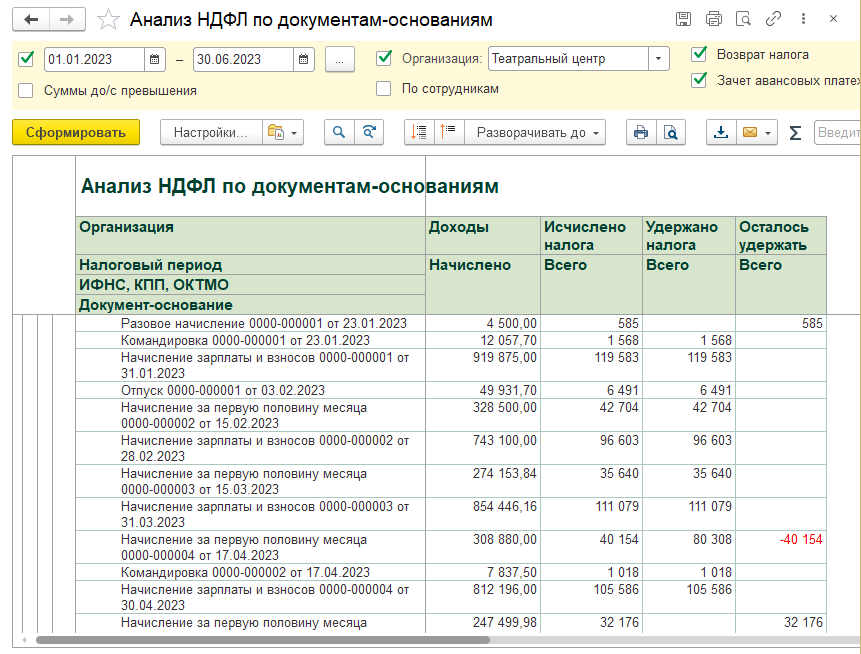
Task: Expand all groups icon in toolbar
Action: click(x=449, y=132)
